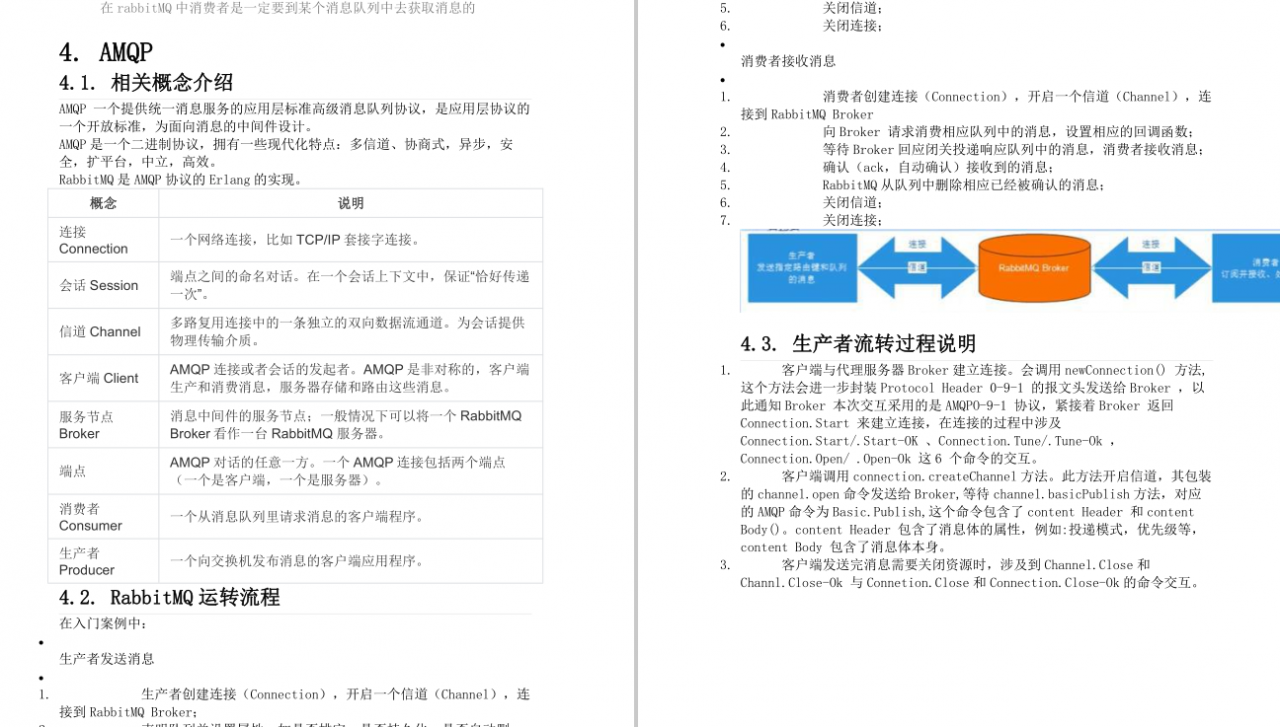The width and height of the screenshot is (1280, 727).
Task: Click the 说明 table header cell
Action: [x=350, y=203]
